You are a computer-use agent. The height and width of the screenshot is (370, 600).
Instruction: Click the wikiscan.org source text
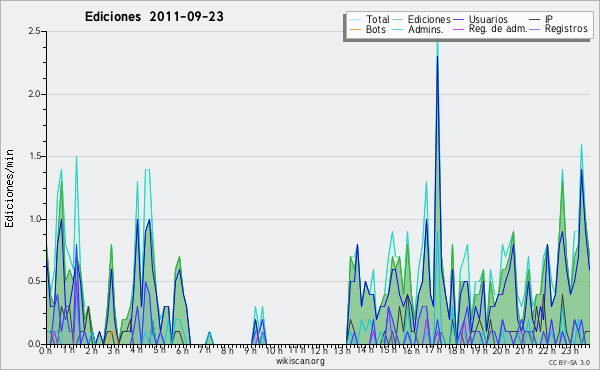(300, 361)
